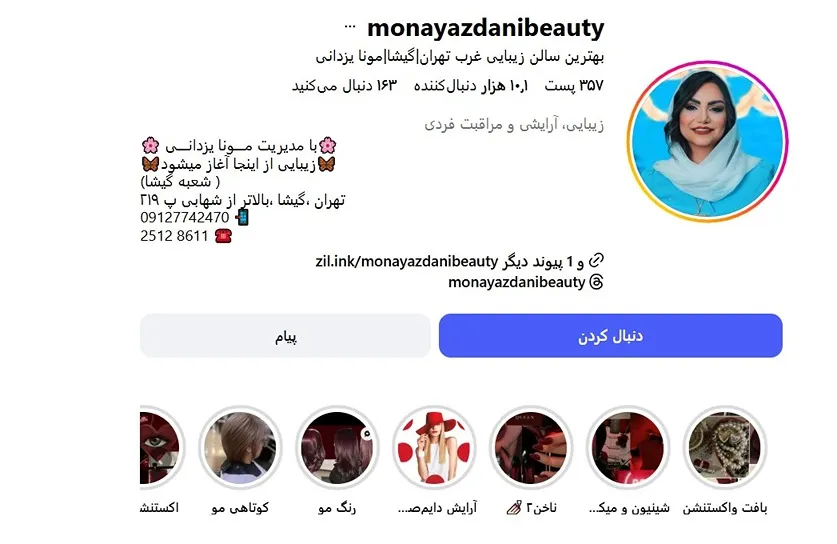Open the monayazdanibeauty Threads profile link
Screen dimensions: 837x544
516,282
